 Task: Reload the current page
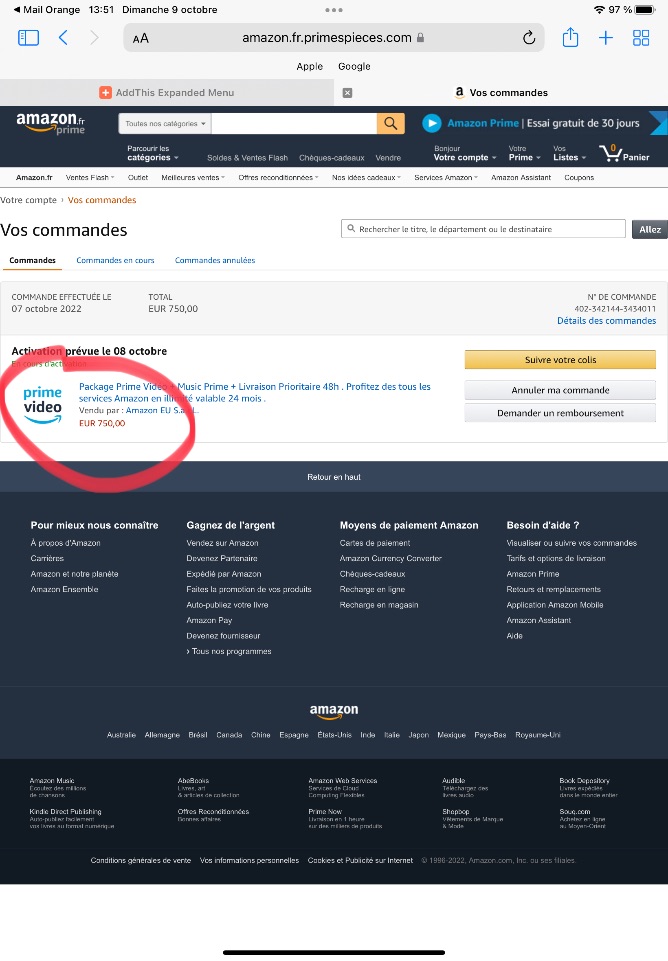pyautogui.click(x=529, y=38)
